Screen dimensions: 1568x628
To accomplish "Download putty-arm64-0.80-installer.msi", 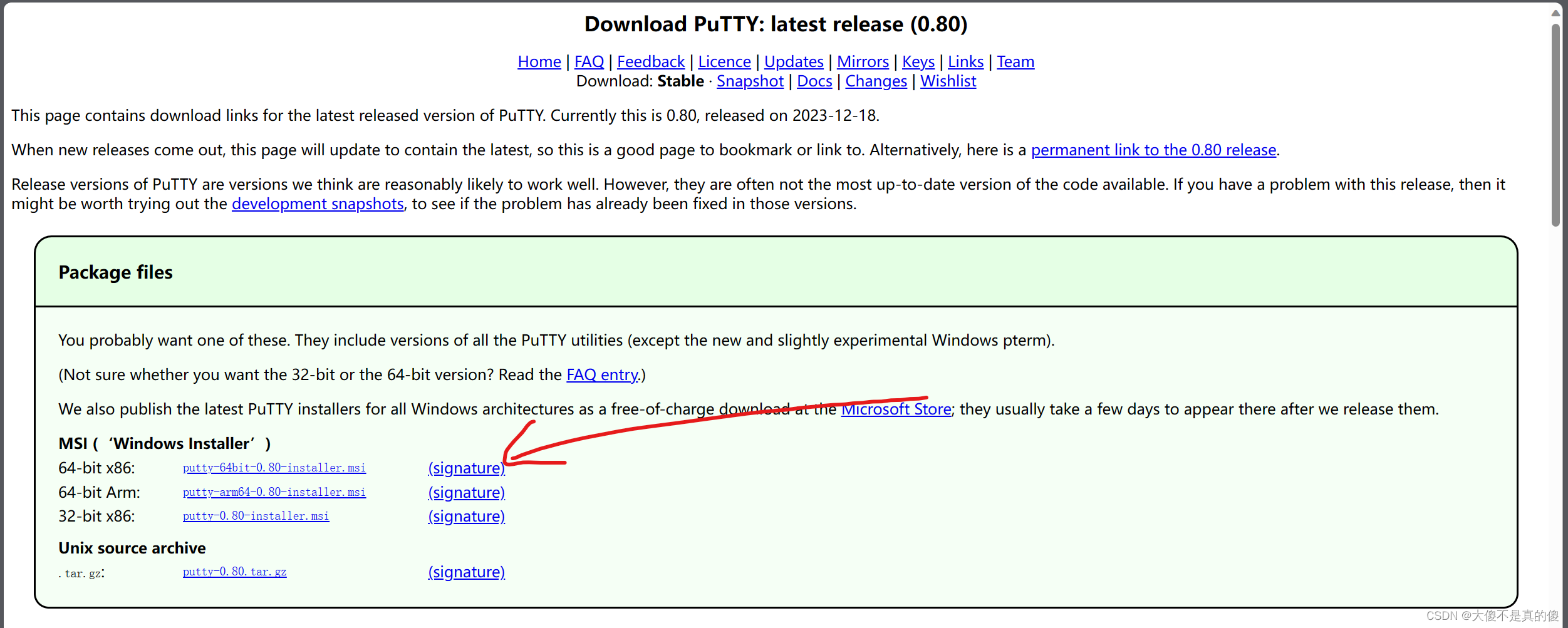I will (x=274, y=492).
